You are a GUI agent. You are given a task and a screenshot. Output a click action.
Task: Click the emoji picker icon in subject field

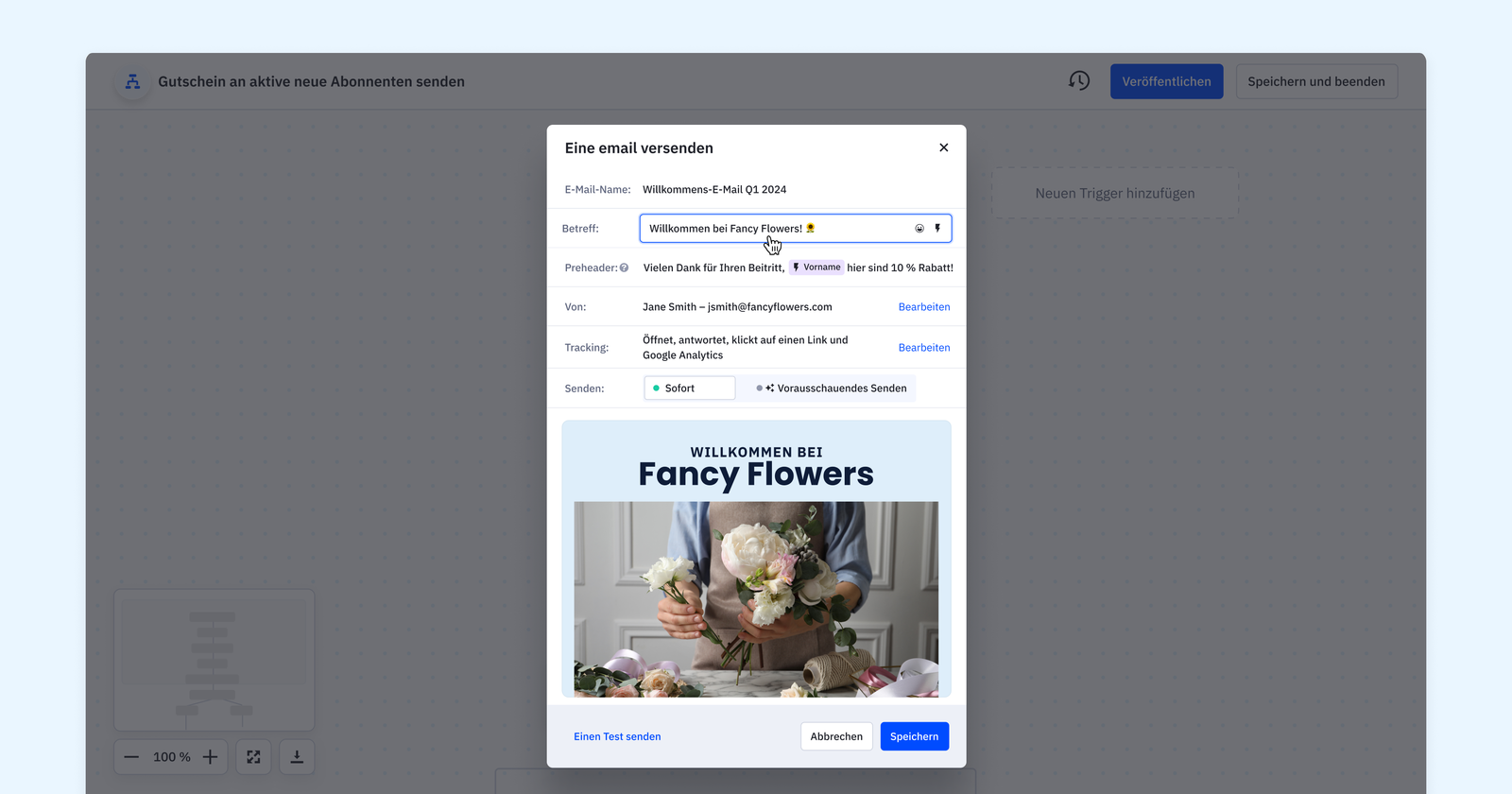(919, 229)
